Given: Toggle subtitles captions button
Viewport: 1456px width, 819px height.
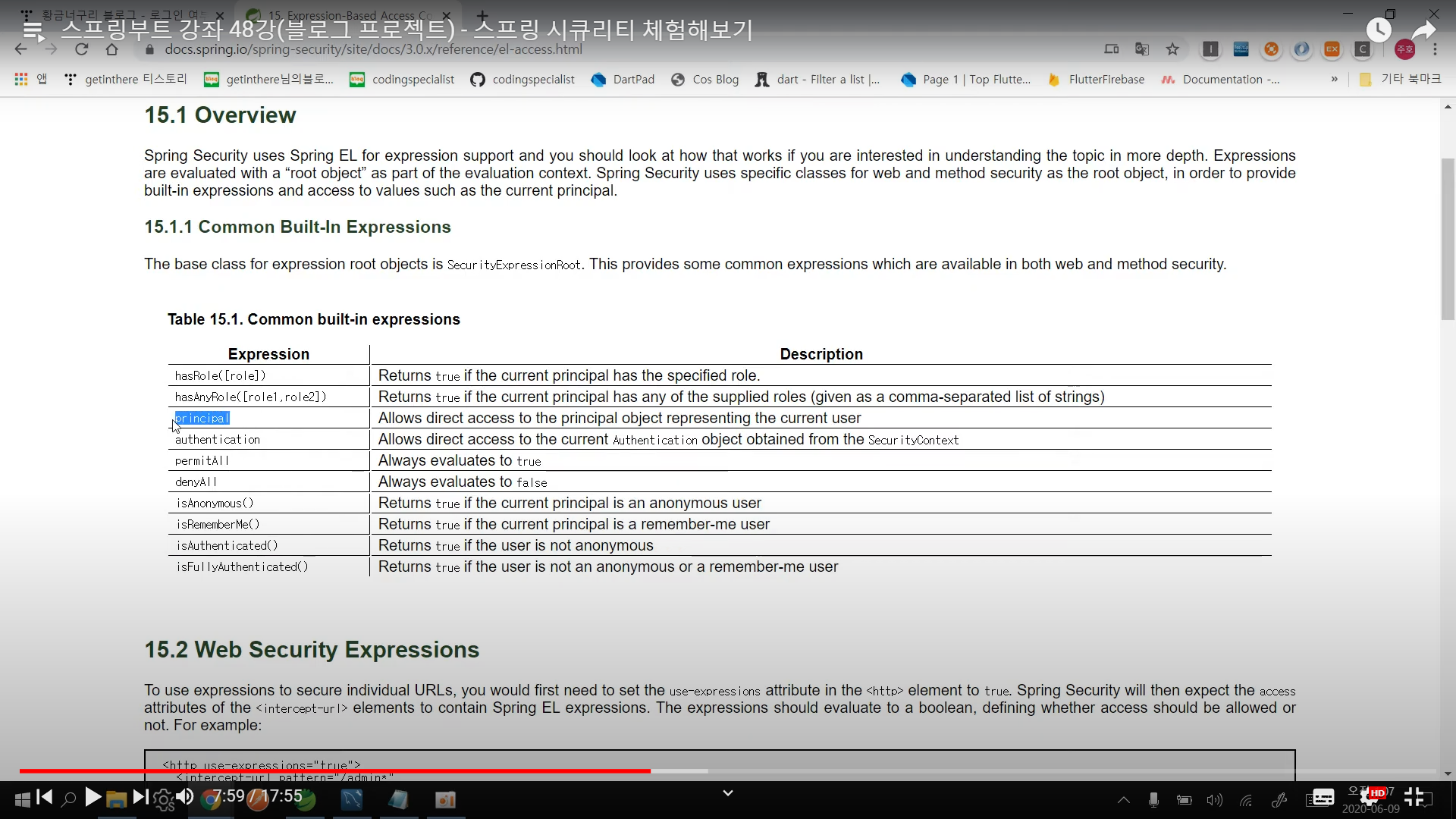Looking at the screenshot, I should coord(1323,797).
